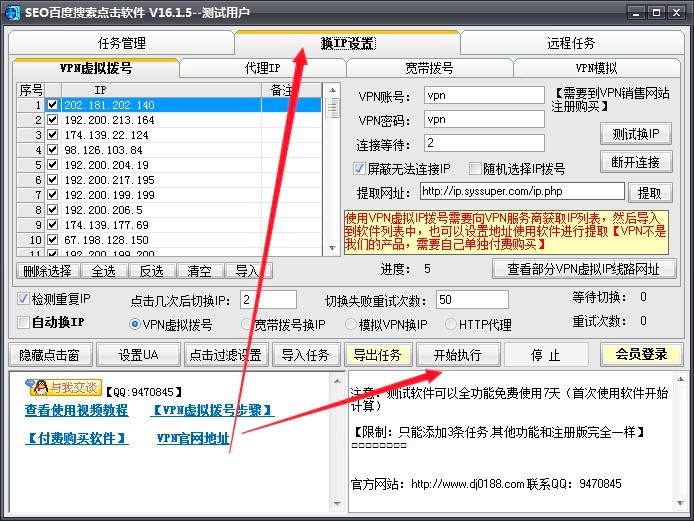Viewport: 694px width, 521px height.
Task: Click the 测试换IP button
Action: [635, 134]
